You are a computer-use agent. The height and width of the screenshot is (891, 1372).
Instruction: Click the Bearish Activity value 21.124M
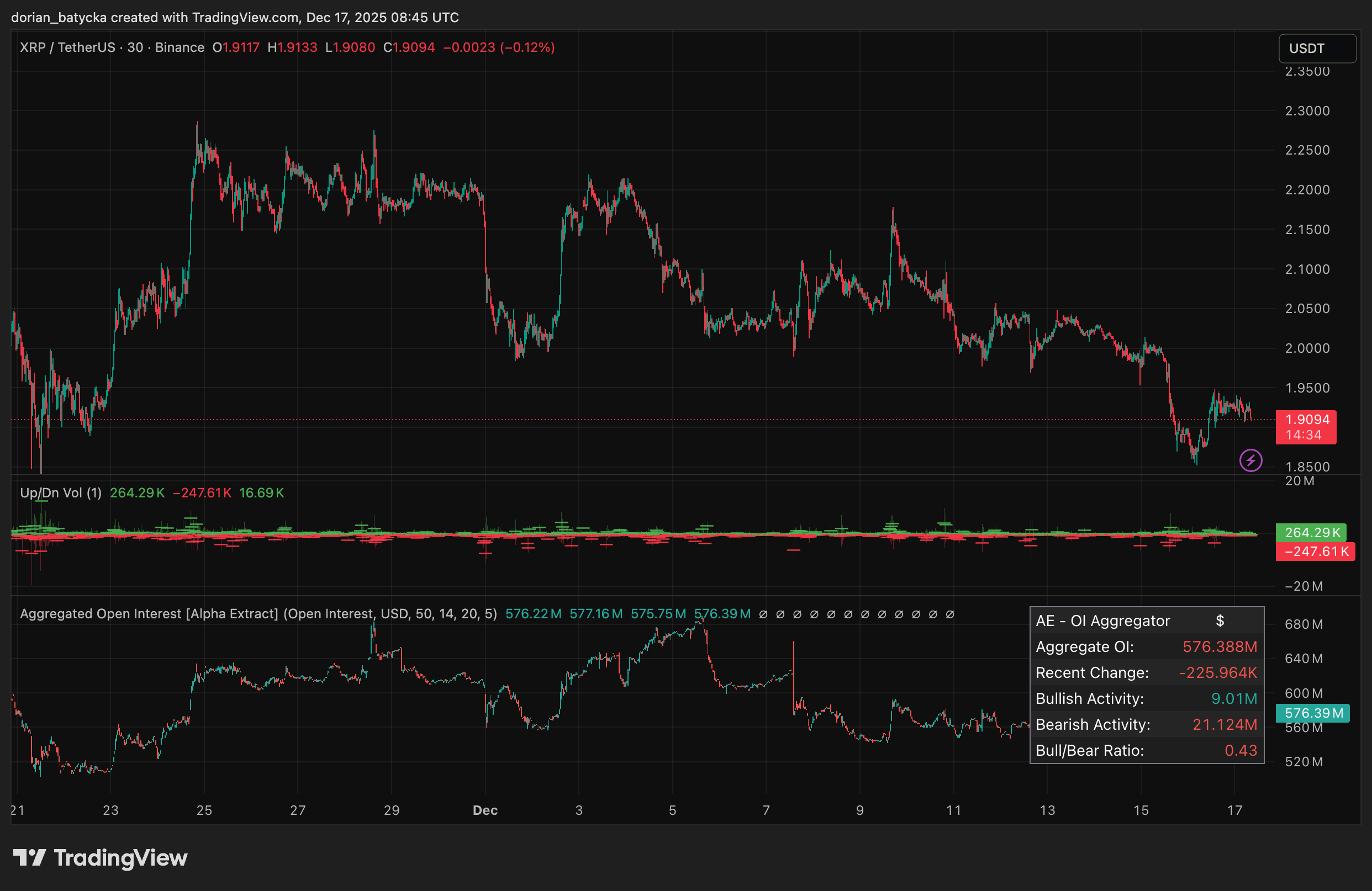click(x=1225, y=724)
